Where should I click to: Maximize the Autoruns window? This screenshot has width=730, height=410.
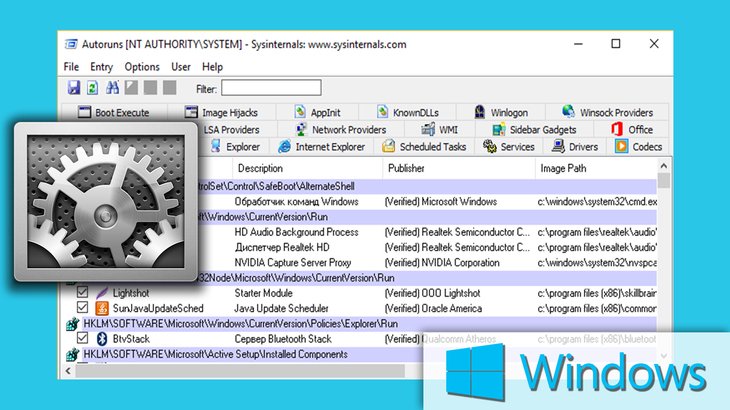pos(615,44)
